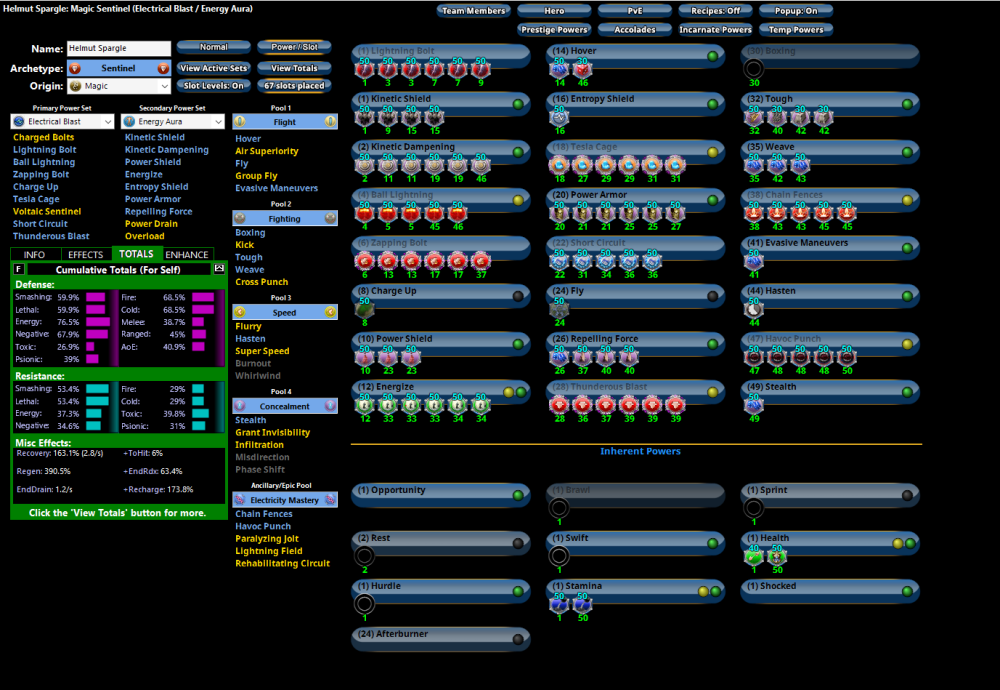Open the Origin dropdown showing Magic
The width and height of the screenshot is (1000, 690).
coord(118,87)
